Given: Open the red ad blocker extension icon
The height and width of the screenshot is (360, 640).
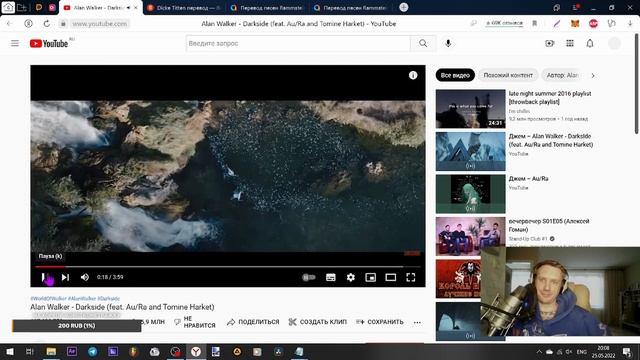Looking at the screenshot, I should (x=593, y=24).
